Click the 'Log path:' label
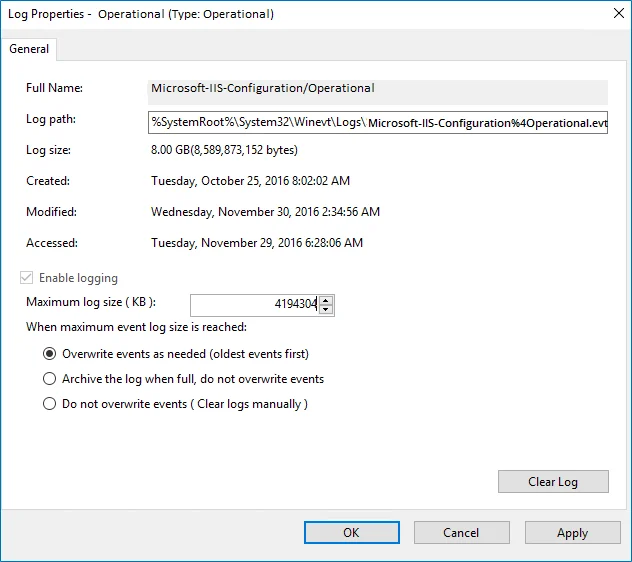This screenshot has height=562, width=632. pyautogui.click(x=51, y=119)
